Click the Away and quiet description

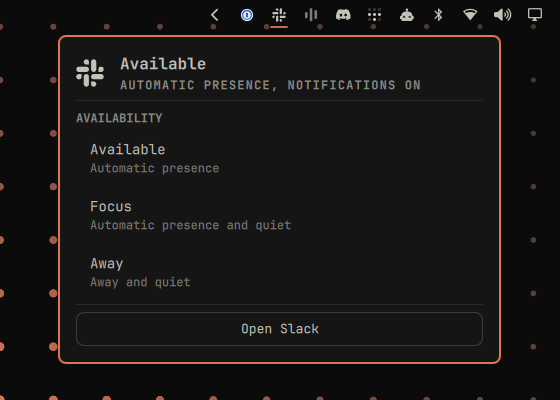click(x=140, y=282)
